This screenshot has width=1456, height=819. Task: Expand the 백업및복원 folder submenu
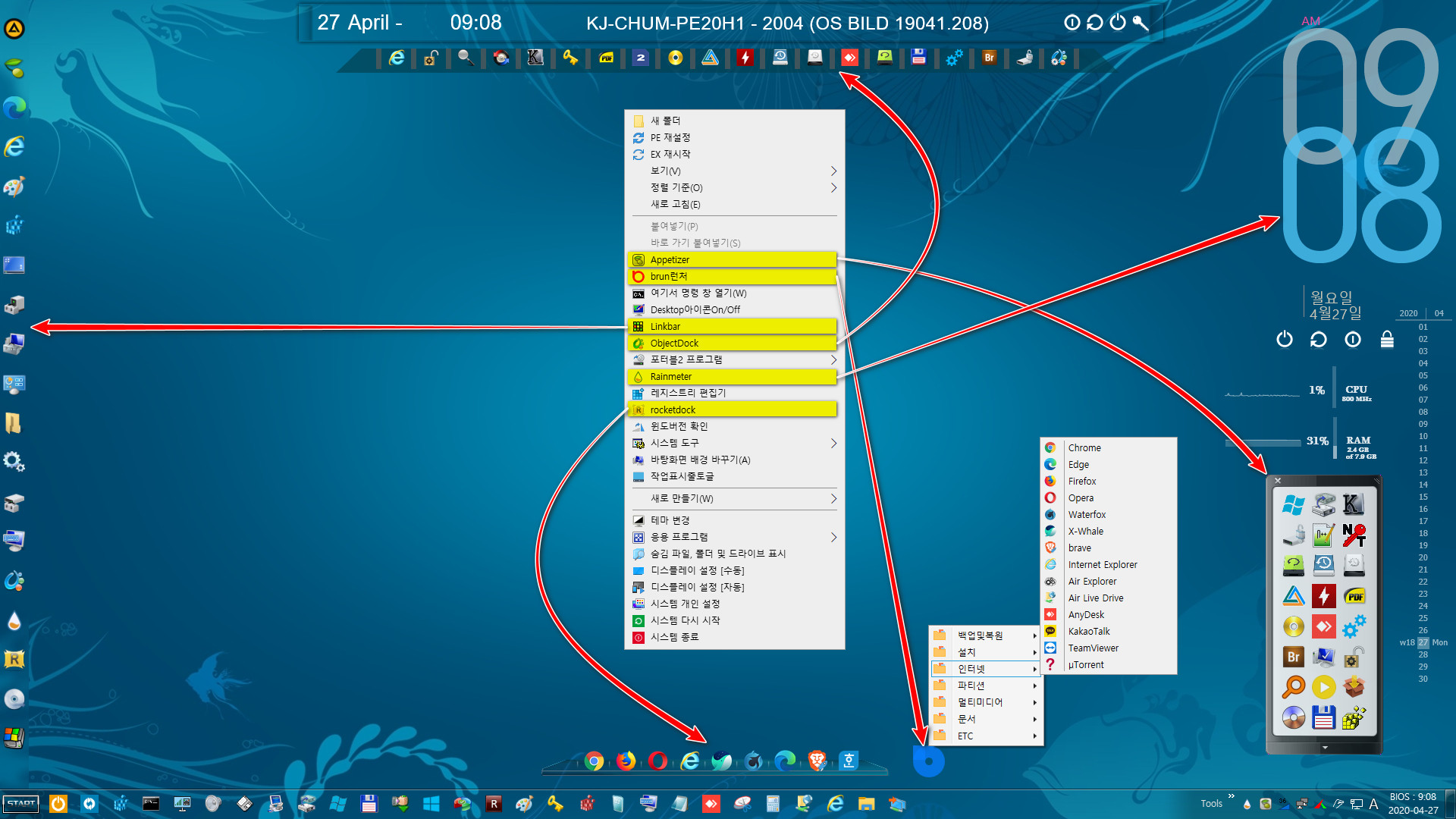(x=986, y=635)
